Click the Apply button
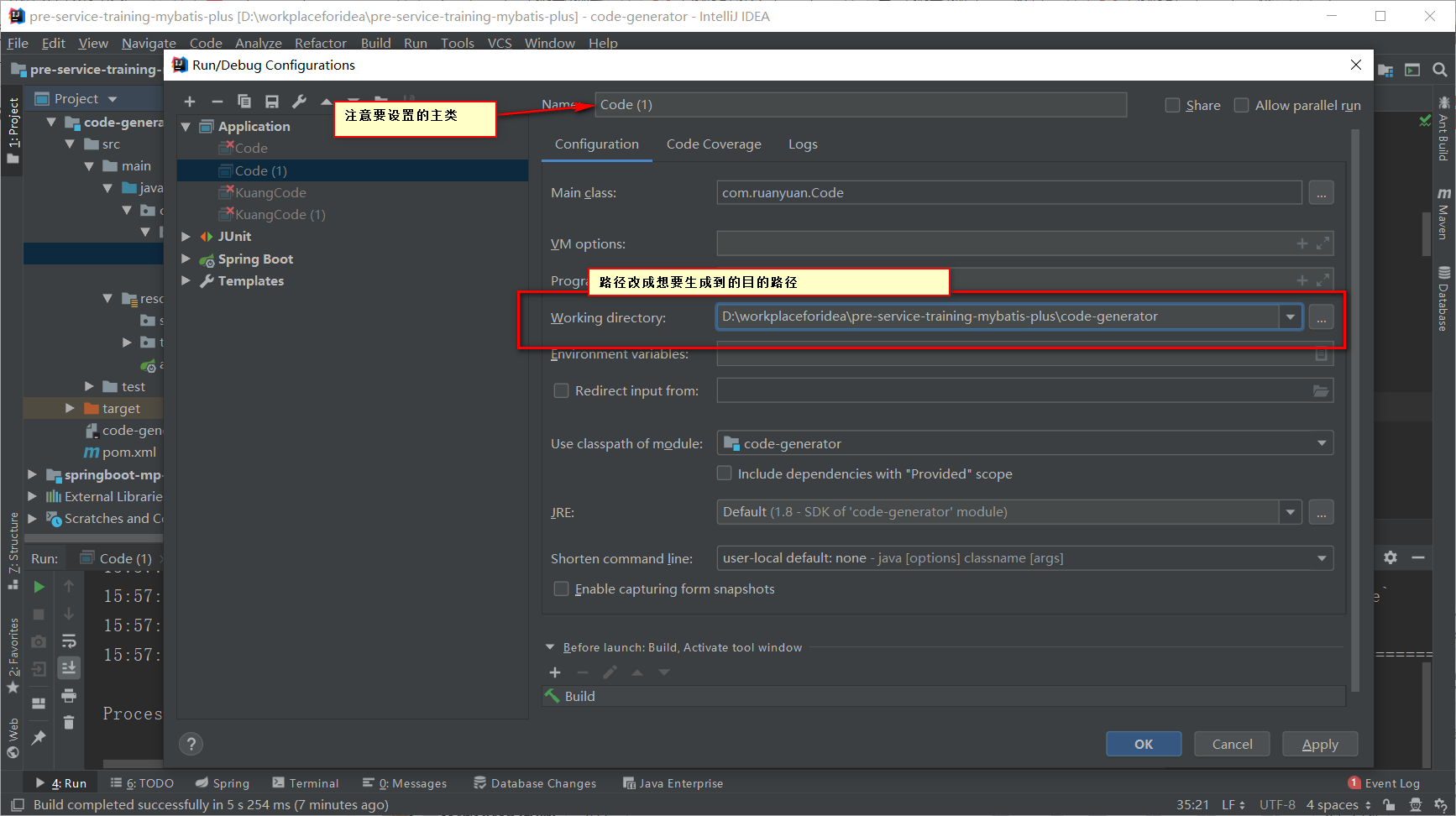Screen dimensions: 1456x816 pos(1320,744)
